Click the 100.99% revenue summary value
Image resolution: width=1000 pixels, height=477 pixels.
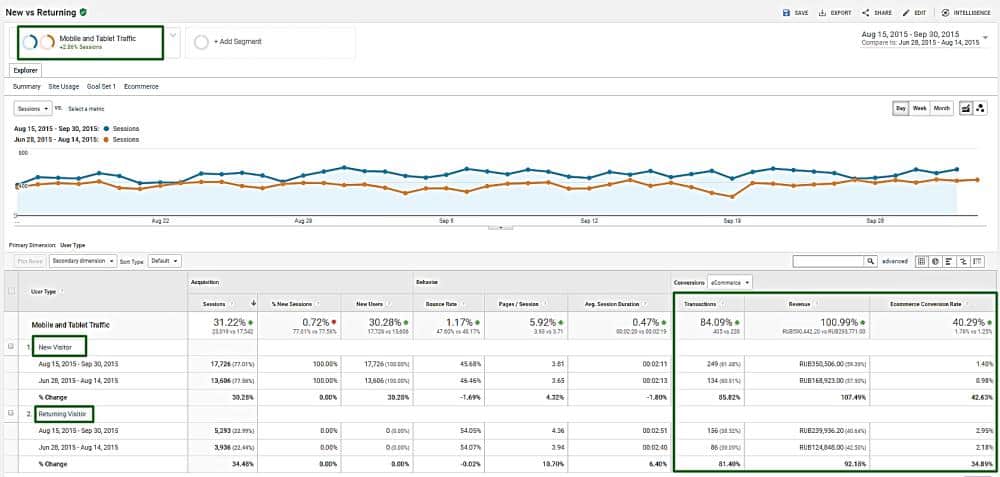tap(839, 323)
